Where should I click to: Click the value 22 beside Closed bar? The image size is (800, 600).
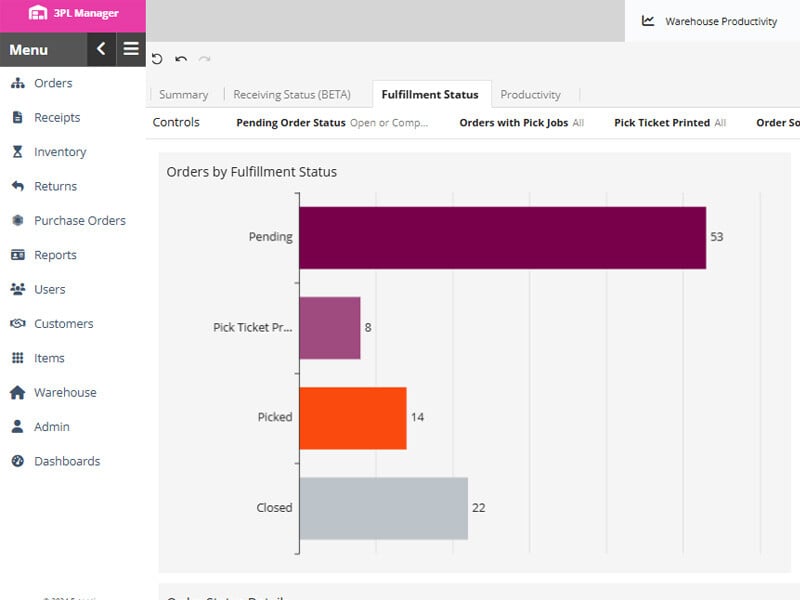[479, 507]
